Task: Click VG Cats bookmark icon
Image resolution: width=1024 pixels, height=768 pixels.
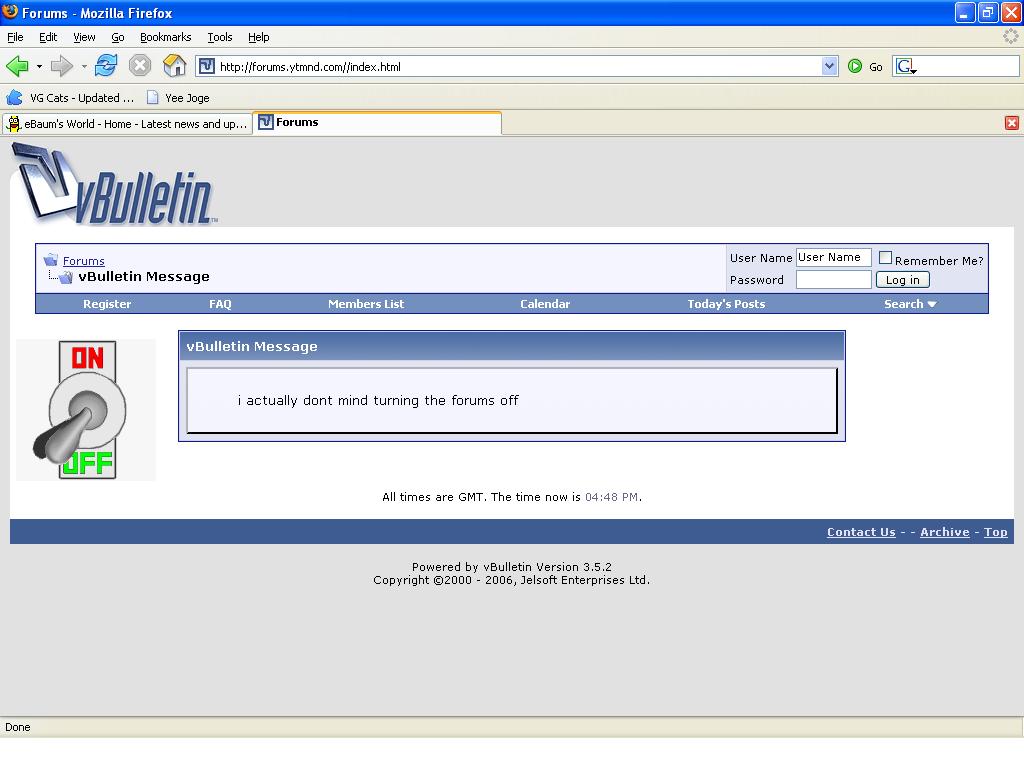Action: click(14, 98)
